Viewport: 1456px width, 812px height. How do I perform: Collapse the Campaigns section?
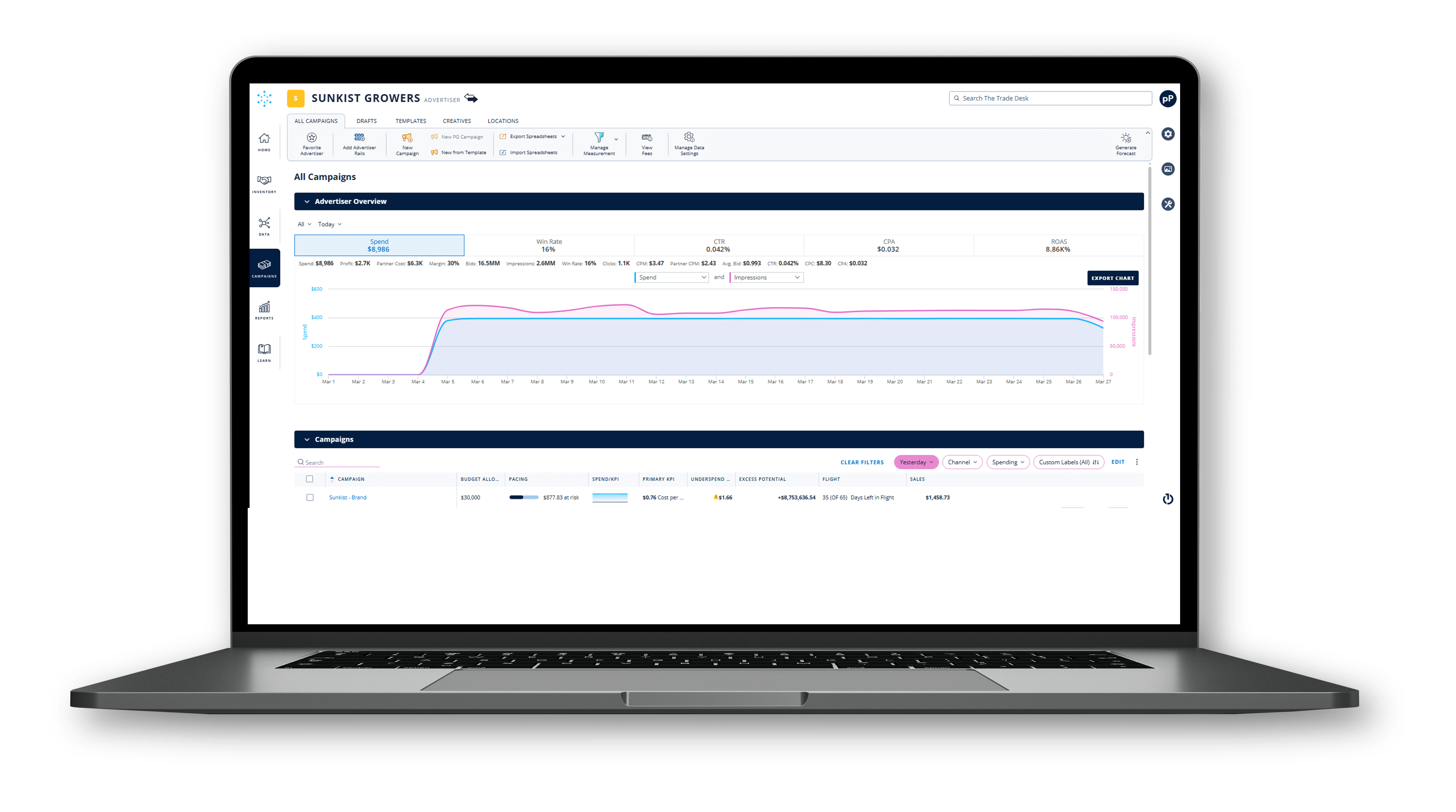click(307, 439)
